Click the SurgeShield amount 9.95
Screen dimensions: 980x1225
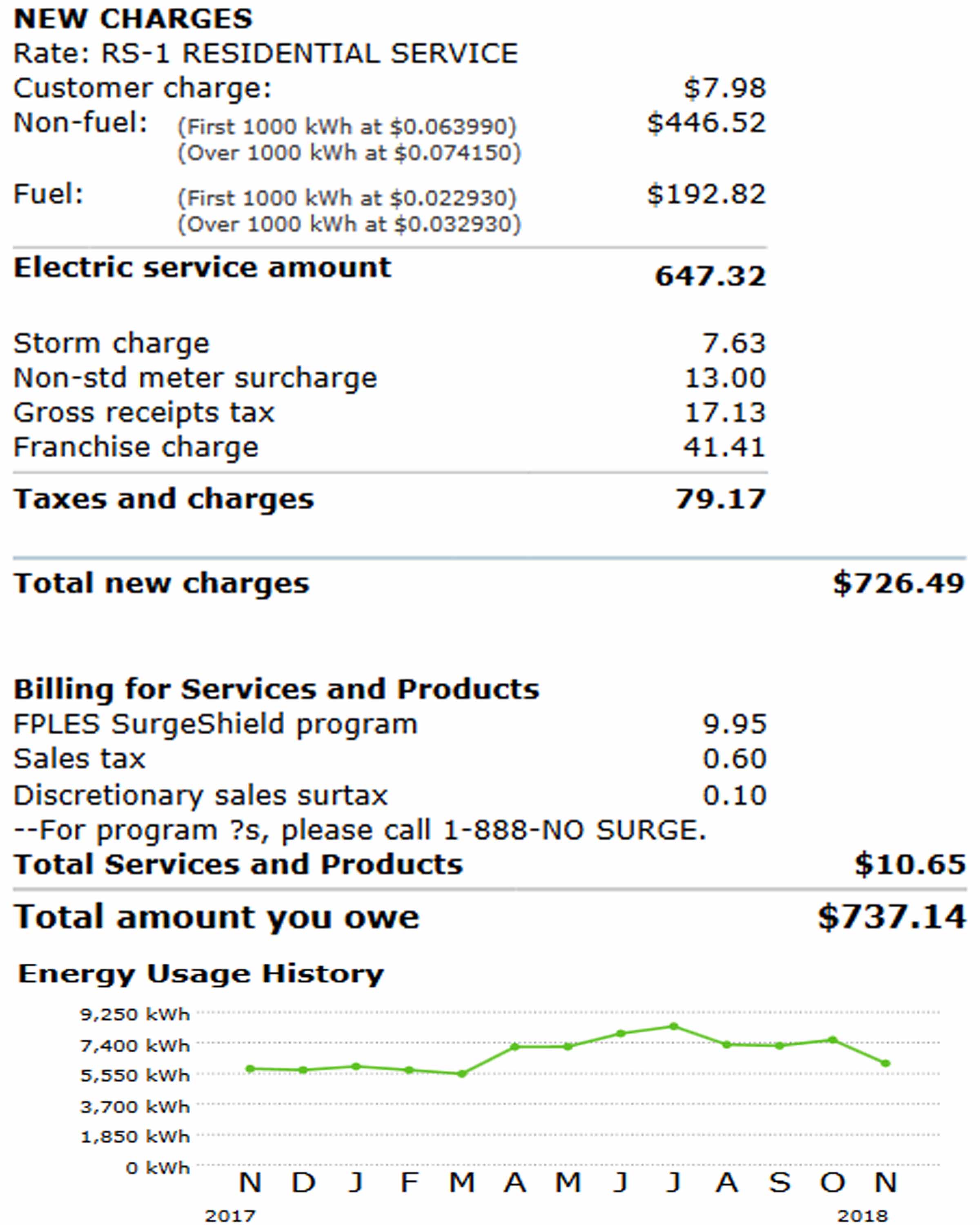click(x=735, y=725)
